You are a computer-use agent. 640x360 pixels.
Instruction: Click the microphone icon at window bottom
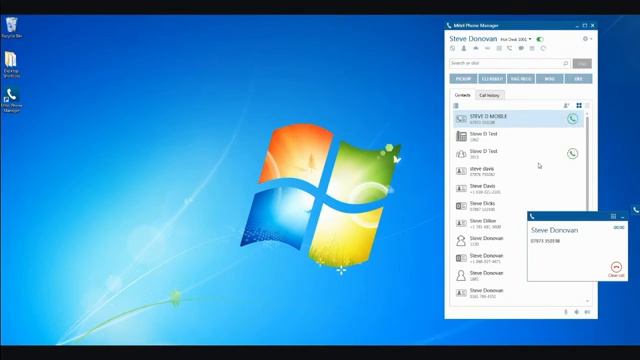click(566, 312)
